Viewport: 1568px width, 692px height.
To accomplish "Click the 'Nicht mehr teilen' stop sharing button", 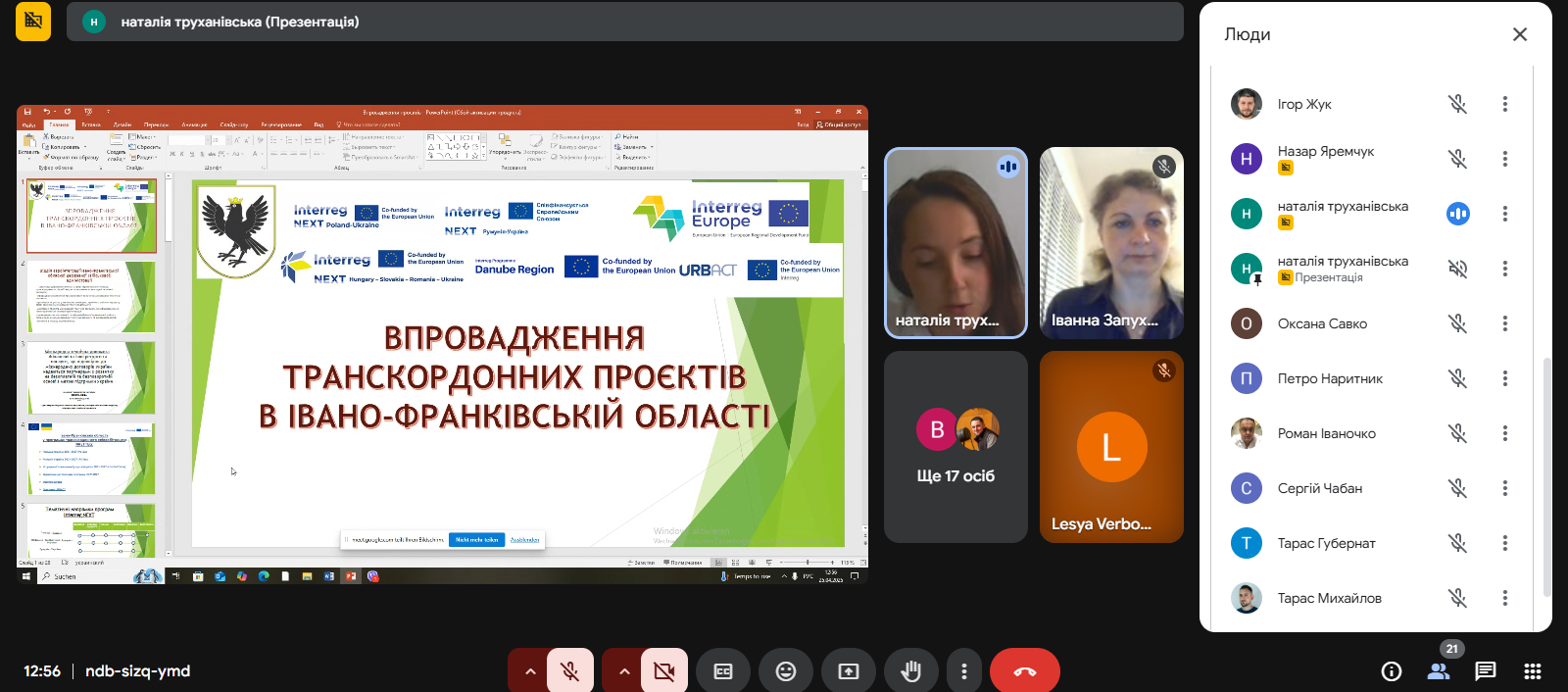I will point(476,539).
